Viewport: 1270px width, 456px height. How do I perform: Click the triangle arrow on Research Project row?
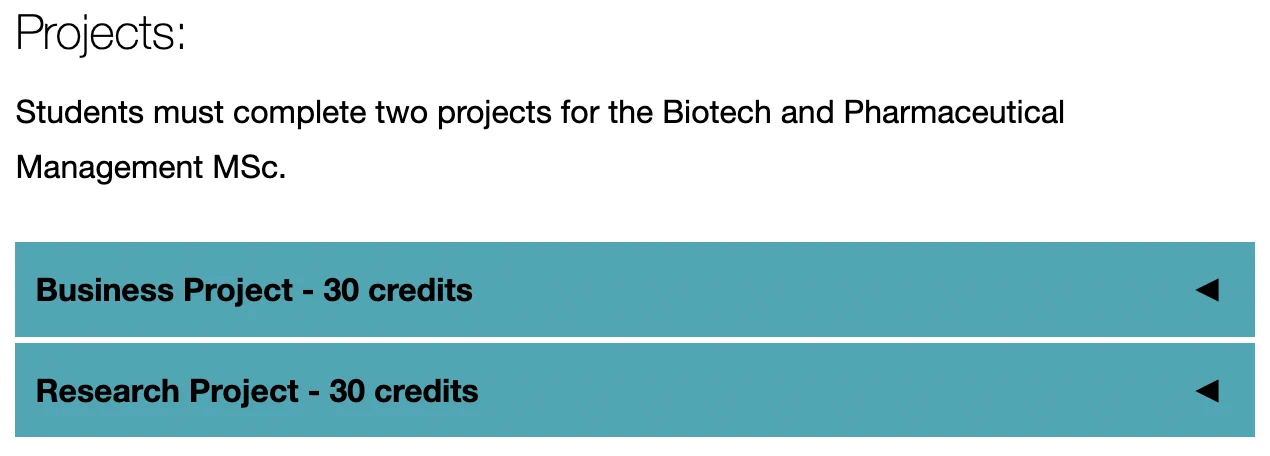(1207, 390)
